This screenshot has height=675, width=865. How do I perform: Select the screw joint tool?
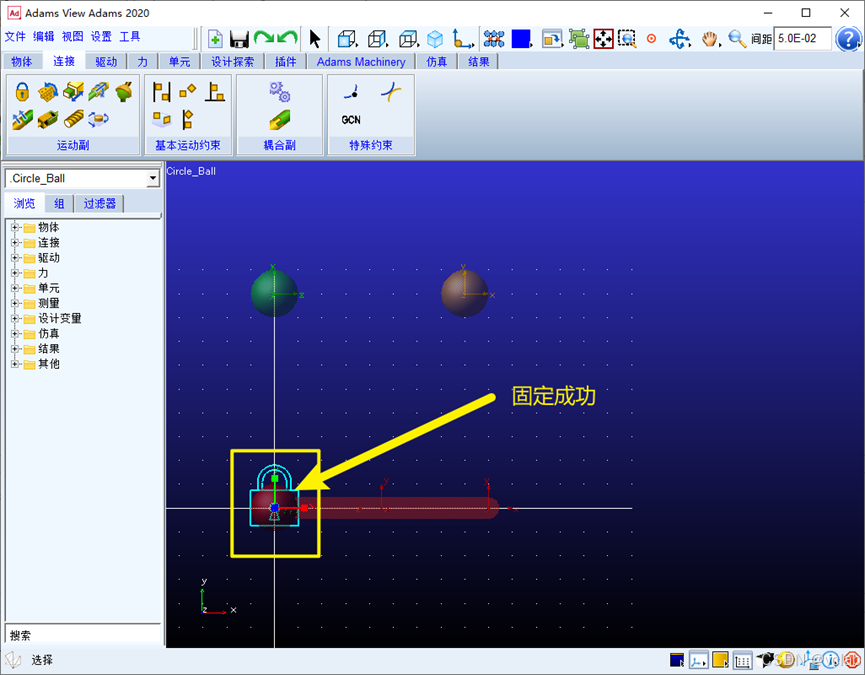click(x=73, y=119)
